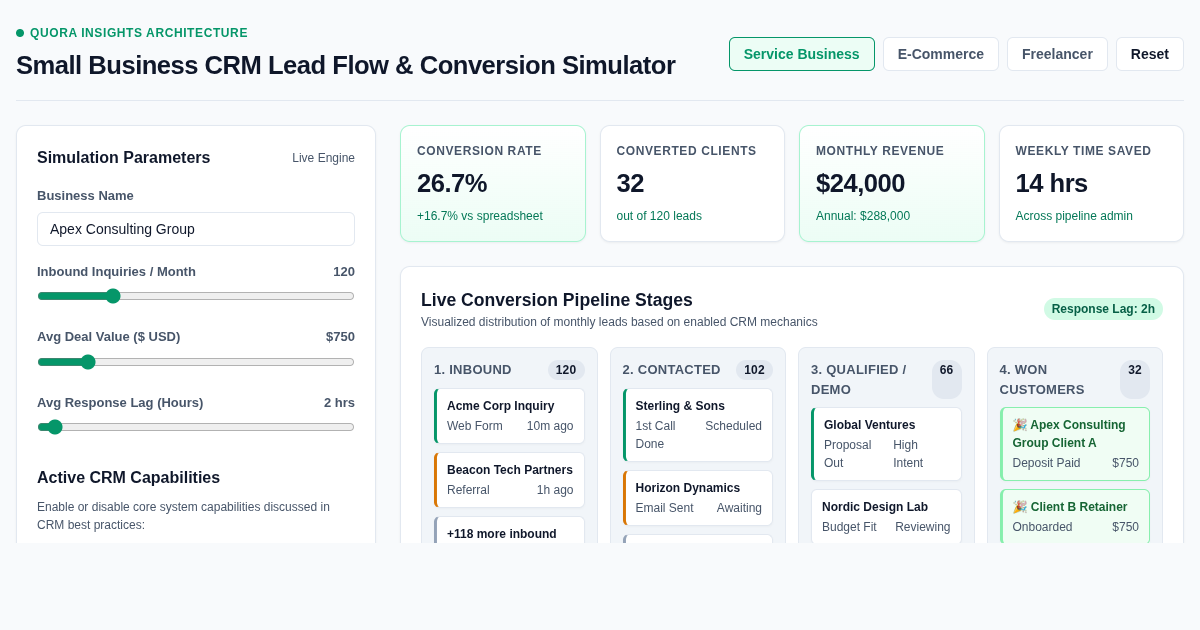The width and height of the screenshot is (1200, 630).
Task: Click the Weekly Time Saved card
Action: click(1091, 184)
